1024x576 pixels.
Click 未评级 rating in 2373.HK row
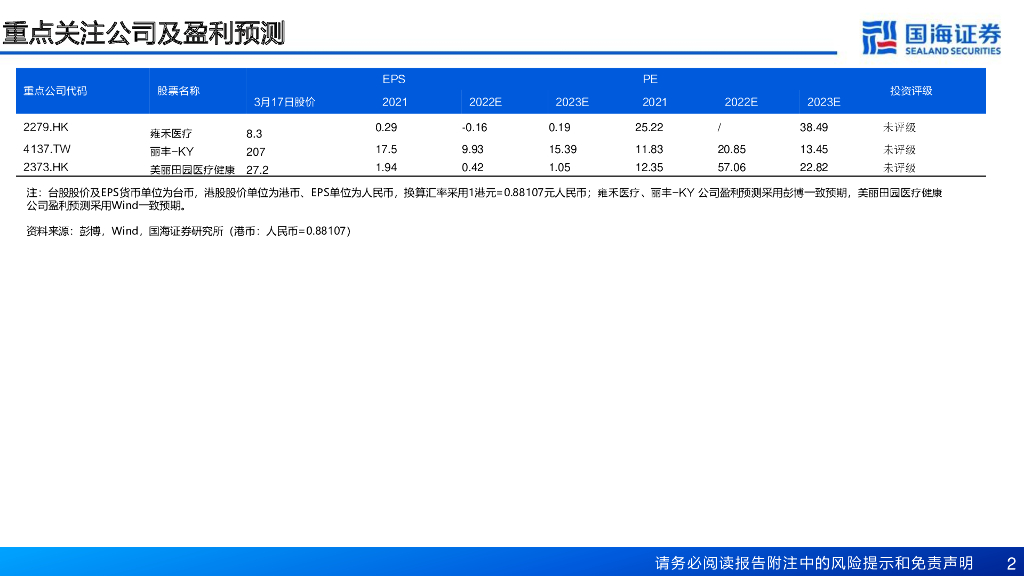(899, 168)
